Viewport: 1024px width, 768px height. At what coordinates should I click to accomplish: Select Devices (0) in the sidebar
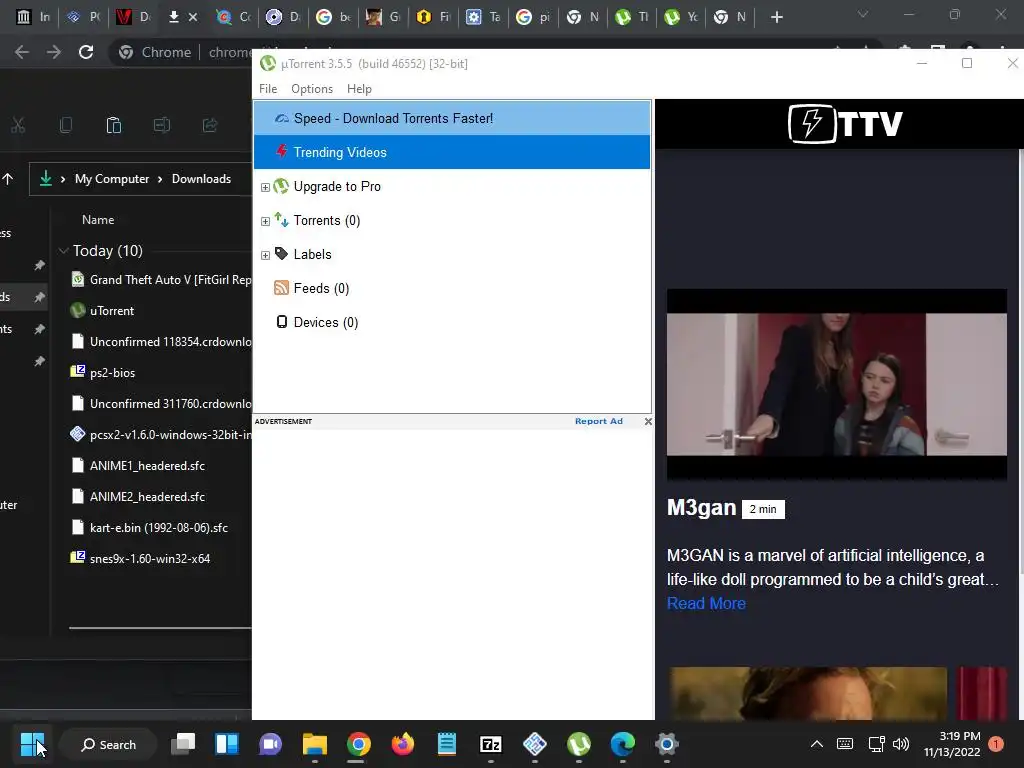coord(326,322)
